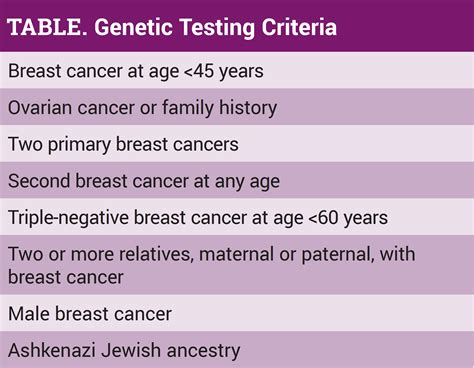The width and height of the screenshot is (474, 368).
Task: Click the word Triple-negative
Action: pyautogui.click(x=68, y=218)
